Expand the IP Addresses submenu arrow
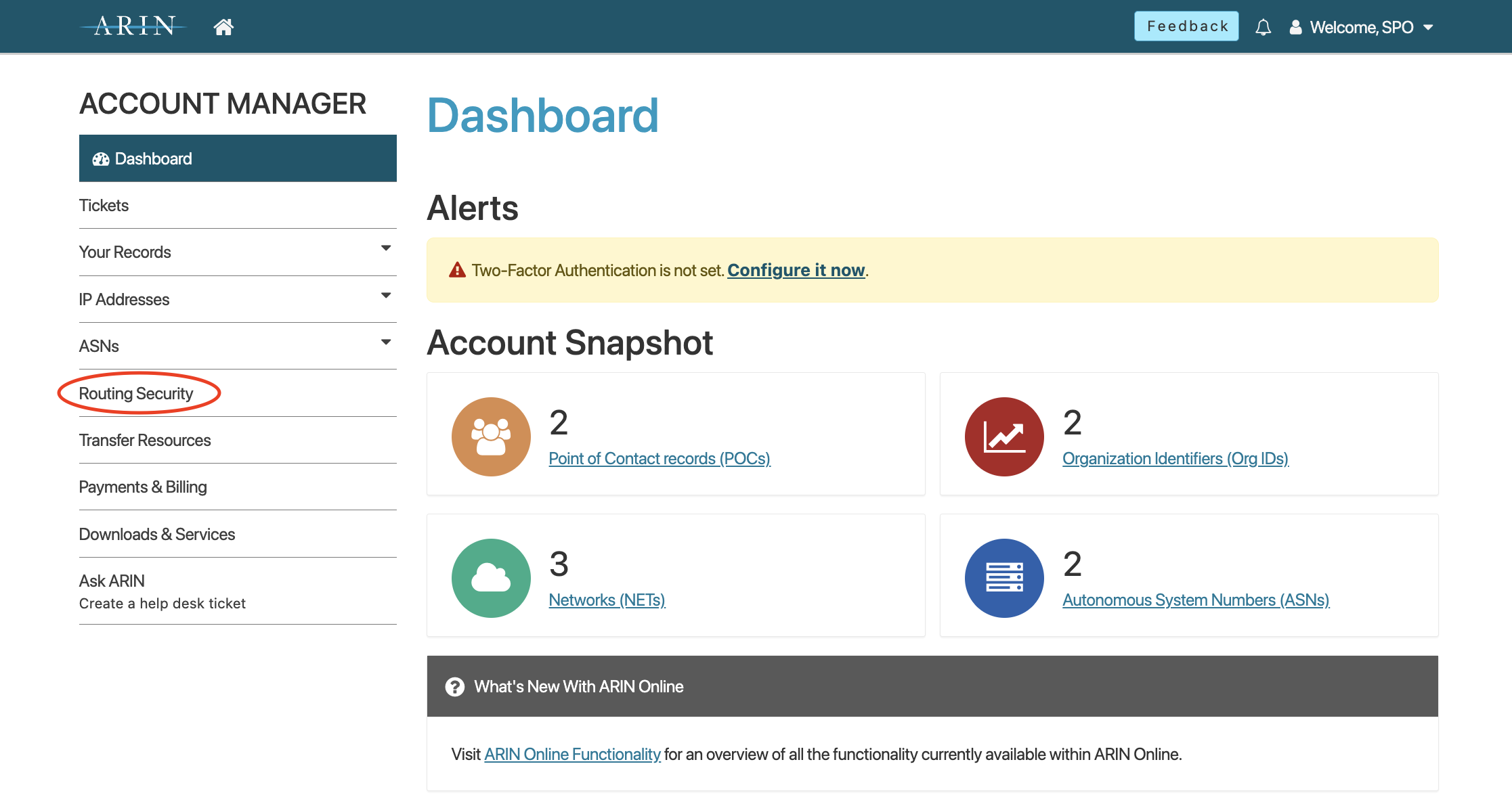The image size is (1512, 806). pyautogui.click(x=386, y=296)
